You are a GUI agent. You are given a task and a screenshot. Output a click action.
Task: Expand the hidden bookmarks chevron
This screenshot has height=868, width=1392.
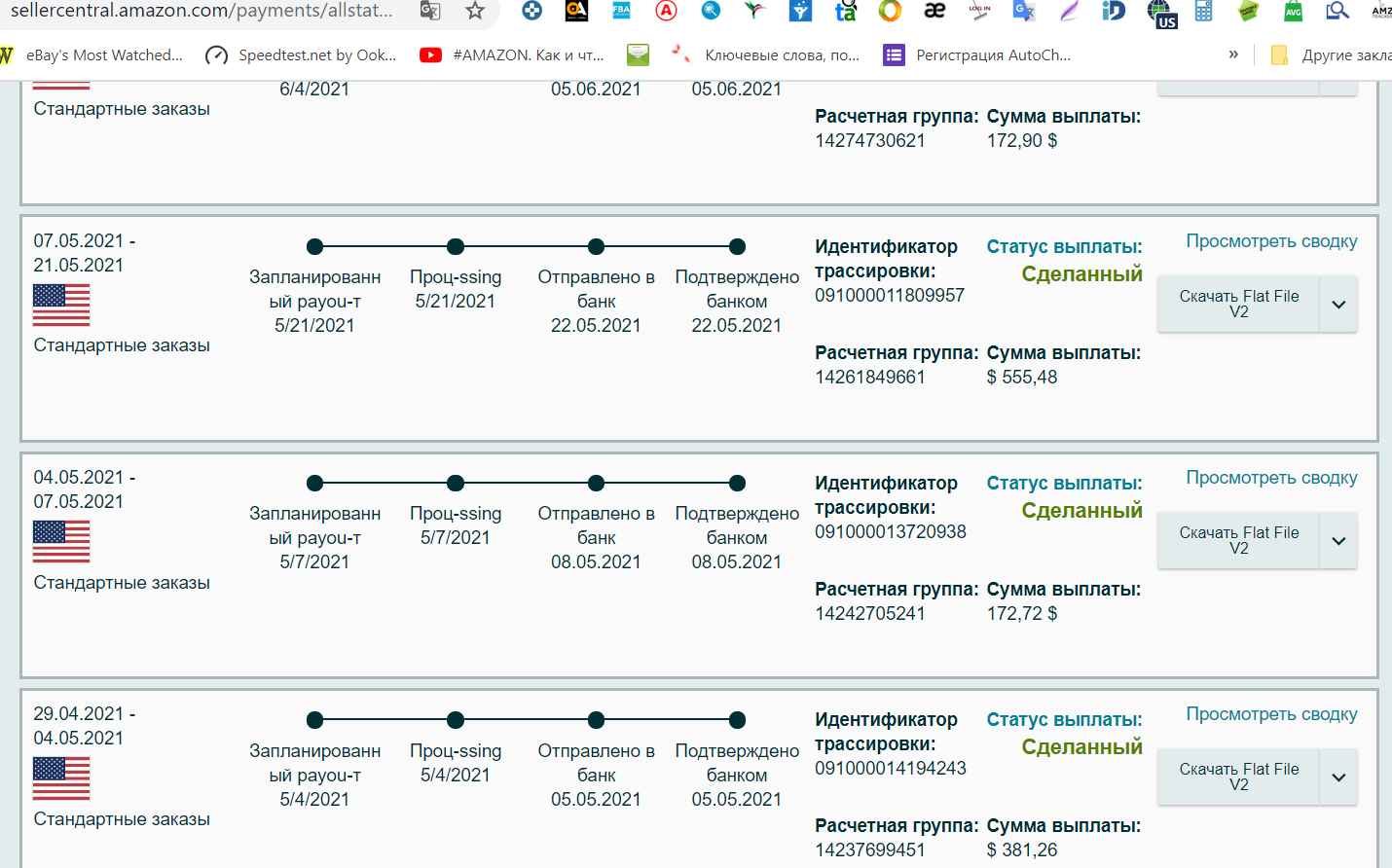1233,54
